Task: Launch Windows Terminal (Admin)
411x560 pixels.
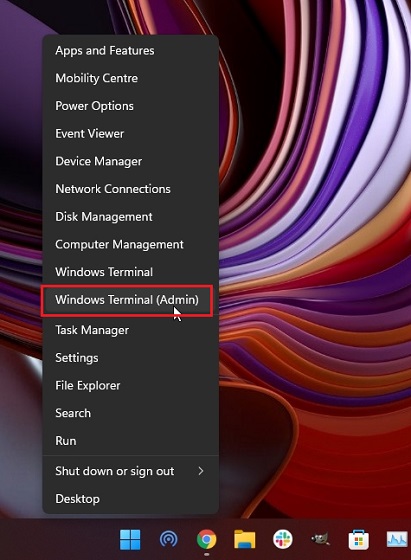Action: coord(127,300)
